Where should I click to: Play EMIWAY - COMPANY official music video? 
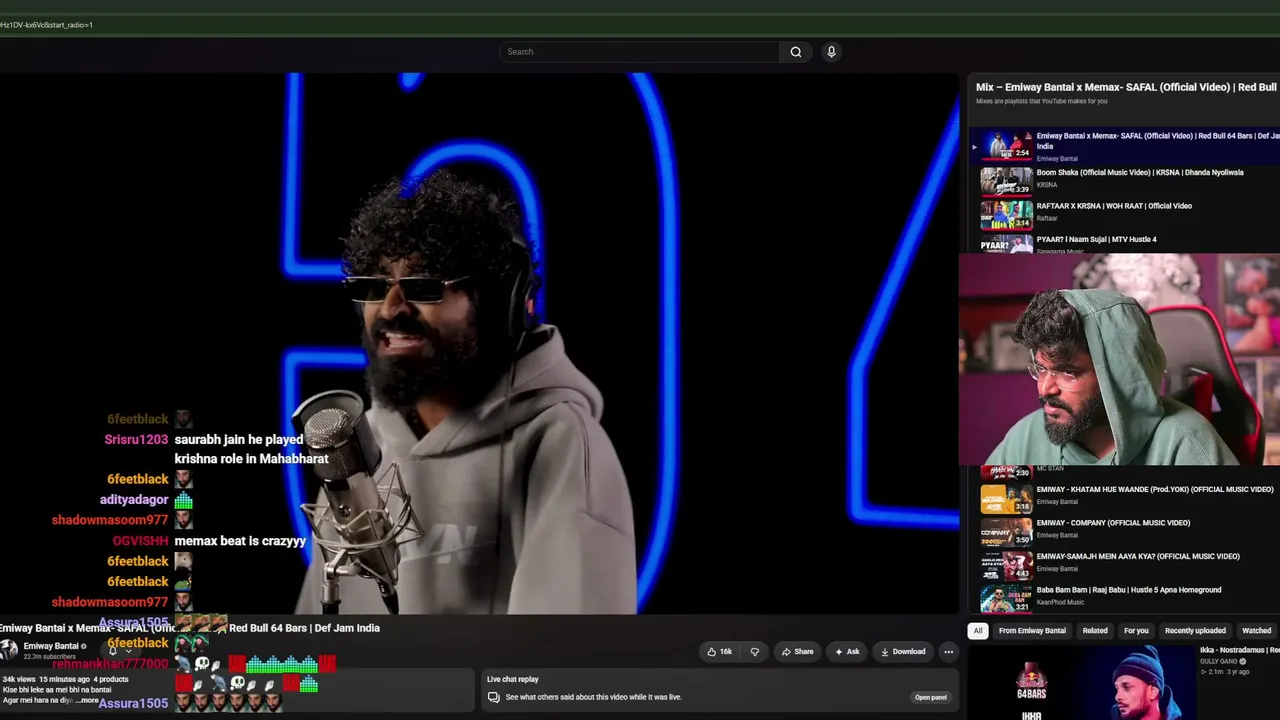point(1113,523)
